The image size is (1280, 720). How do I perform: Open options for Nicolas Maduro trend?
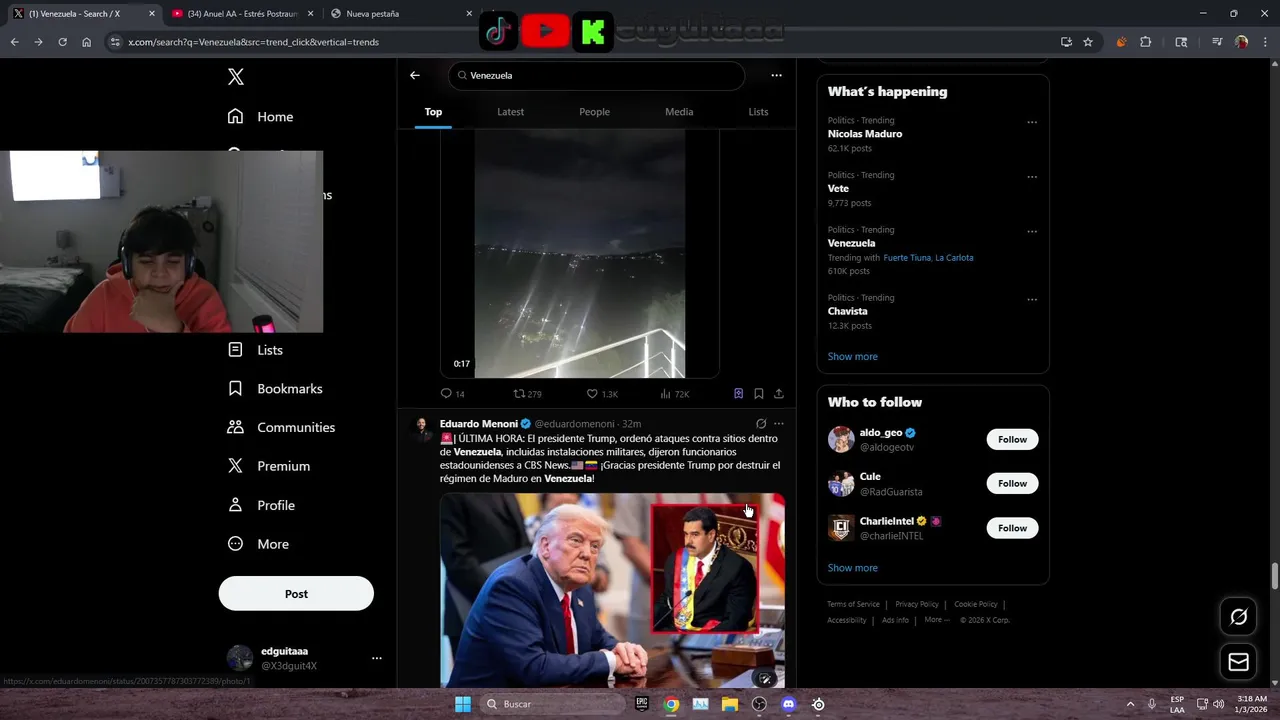(1032, 123)
